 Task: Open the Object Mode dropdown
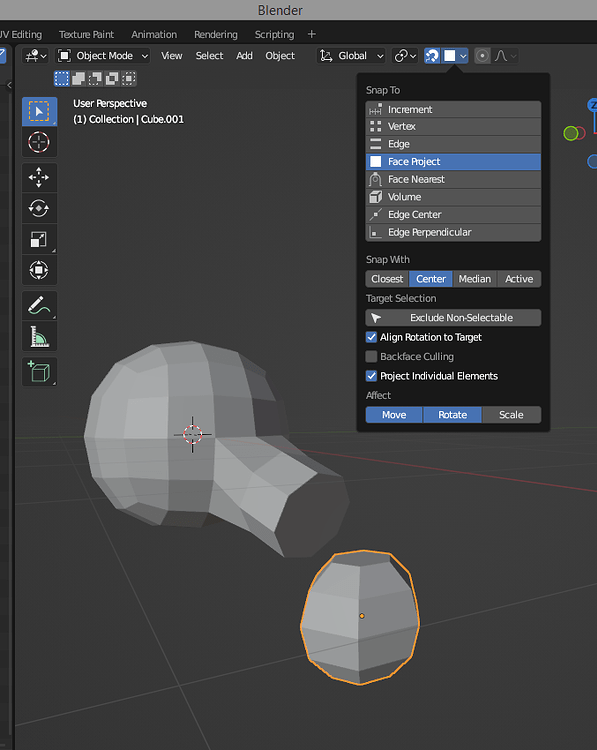pos(103,56)
